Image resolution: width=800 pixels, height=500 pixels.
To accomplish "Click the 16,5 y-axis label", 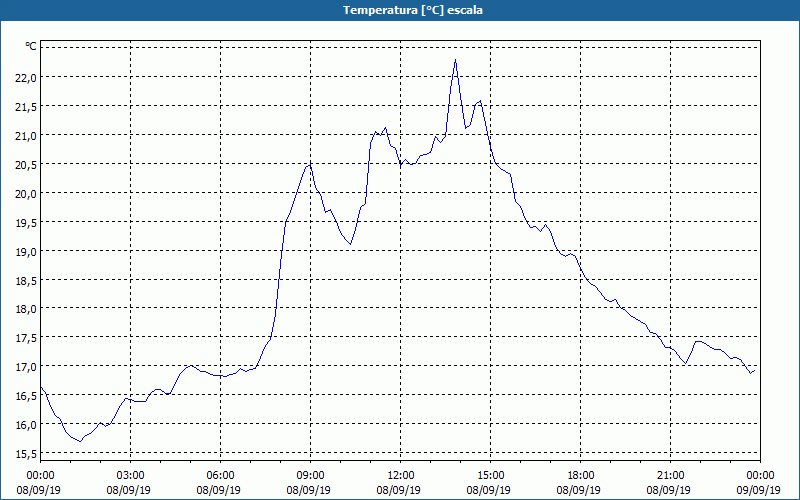I will tap(27, 395).
